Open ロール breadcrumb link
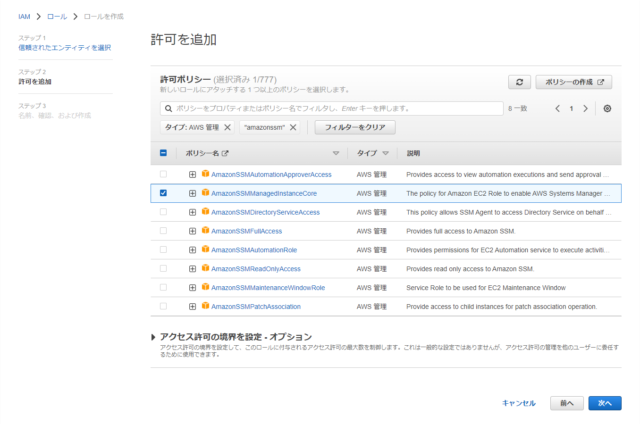The width and height of the screenshot is (640, 424). 57,17
